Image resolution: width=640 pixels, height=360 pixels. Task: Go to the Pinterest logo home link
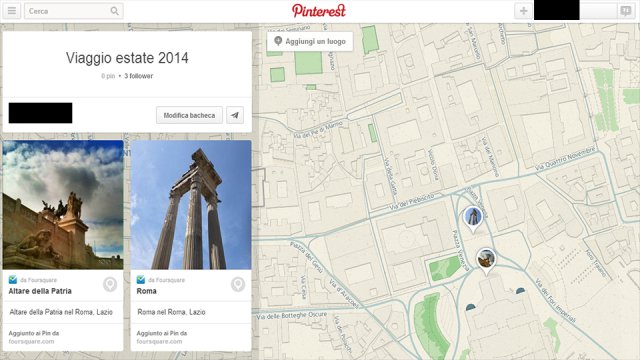[x=319, y=11]
